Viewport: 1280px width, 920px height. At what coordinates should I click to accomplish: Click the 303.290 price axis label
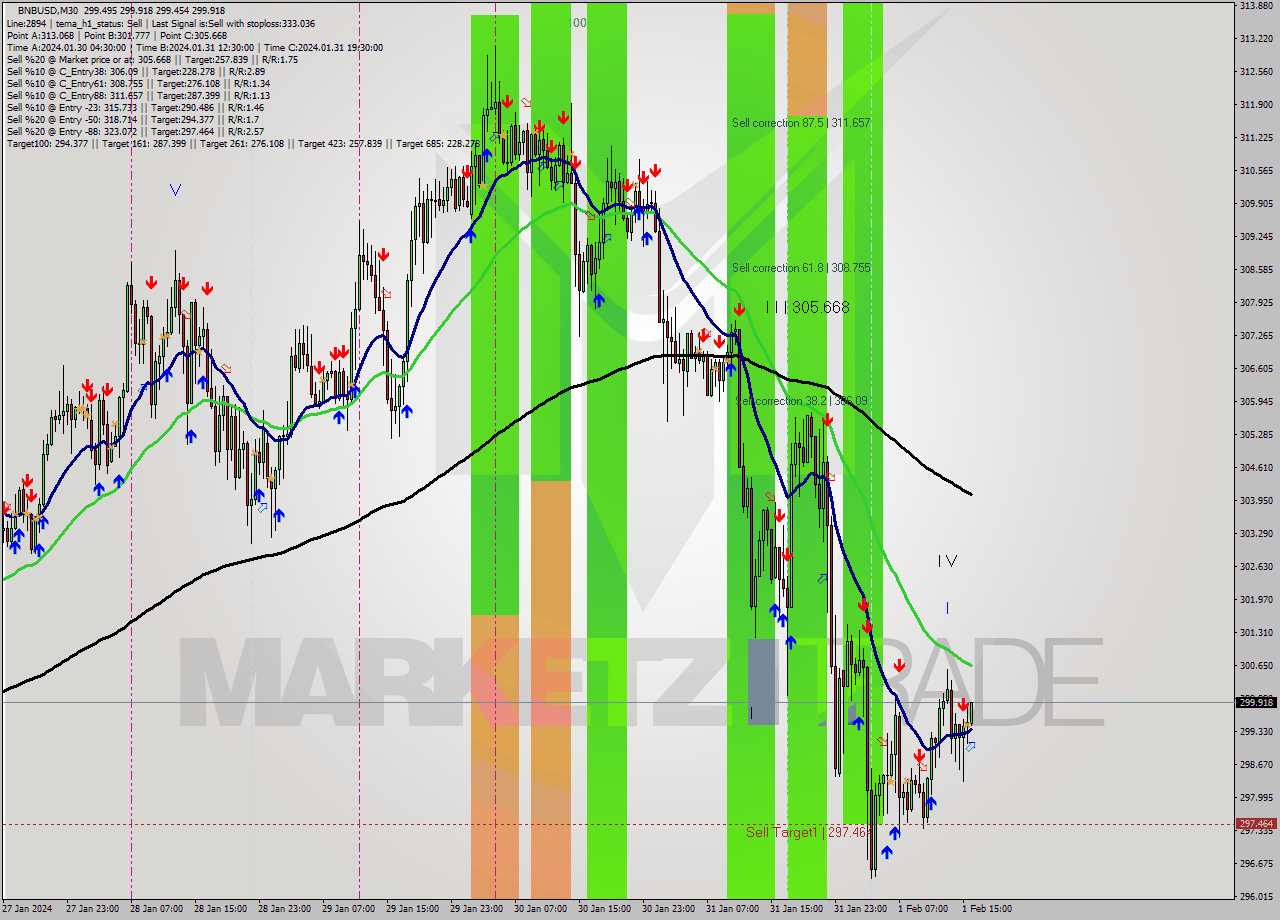1256,533
